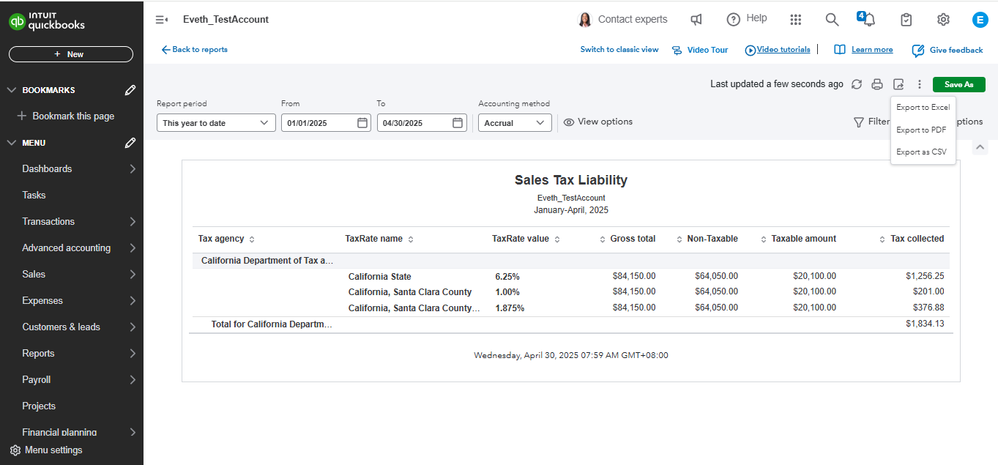Click From date field 01/01/2025
The height and width of the screenshot is (465, 998).
click(326, 123)
